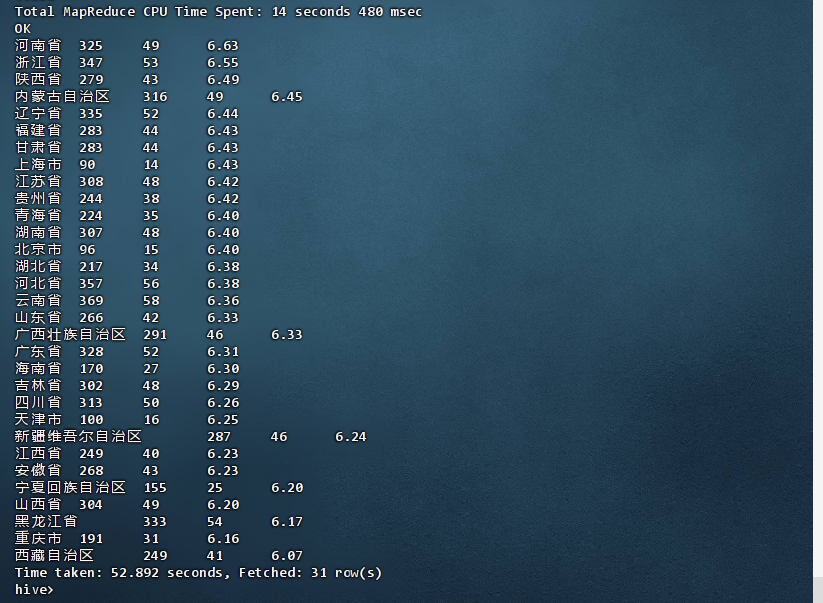
Task: Select the text 山东省
Action: tap(38, 318)
